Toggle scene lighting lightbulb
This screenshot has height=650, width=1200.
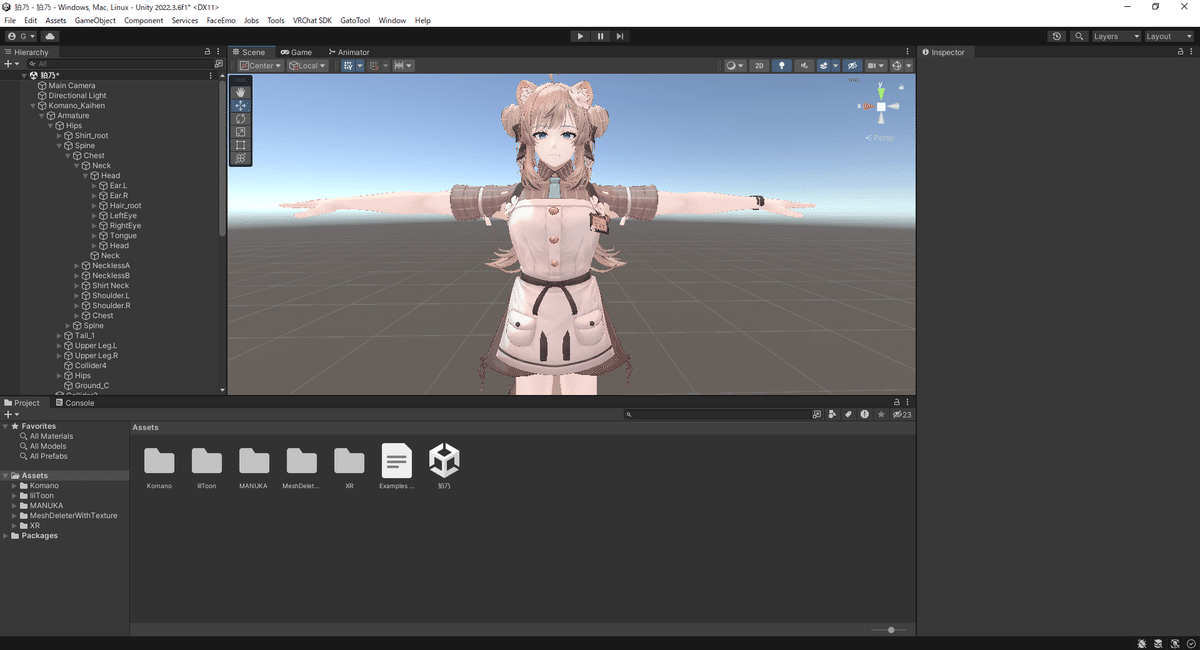point(782,66)
